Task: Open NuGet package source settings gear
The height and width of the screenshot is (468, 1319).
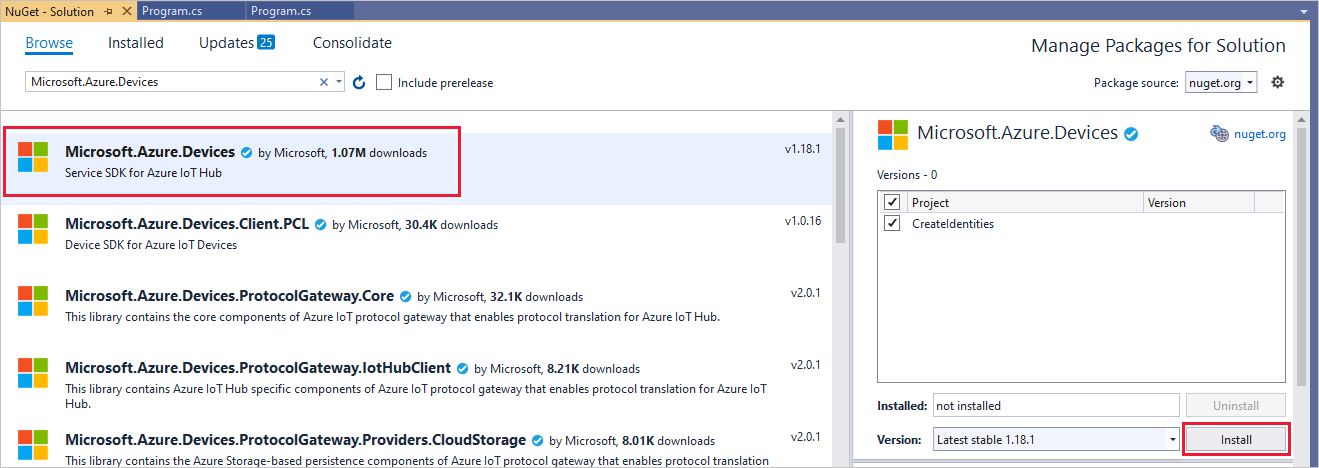Action: click(x=1277, y=82)
